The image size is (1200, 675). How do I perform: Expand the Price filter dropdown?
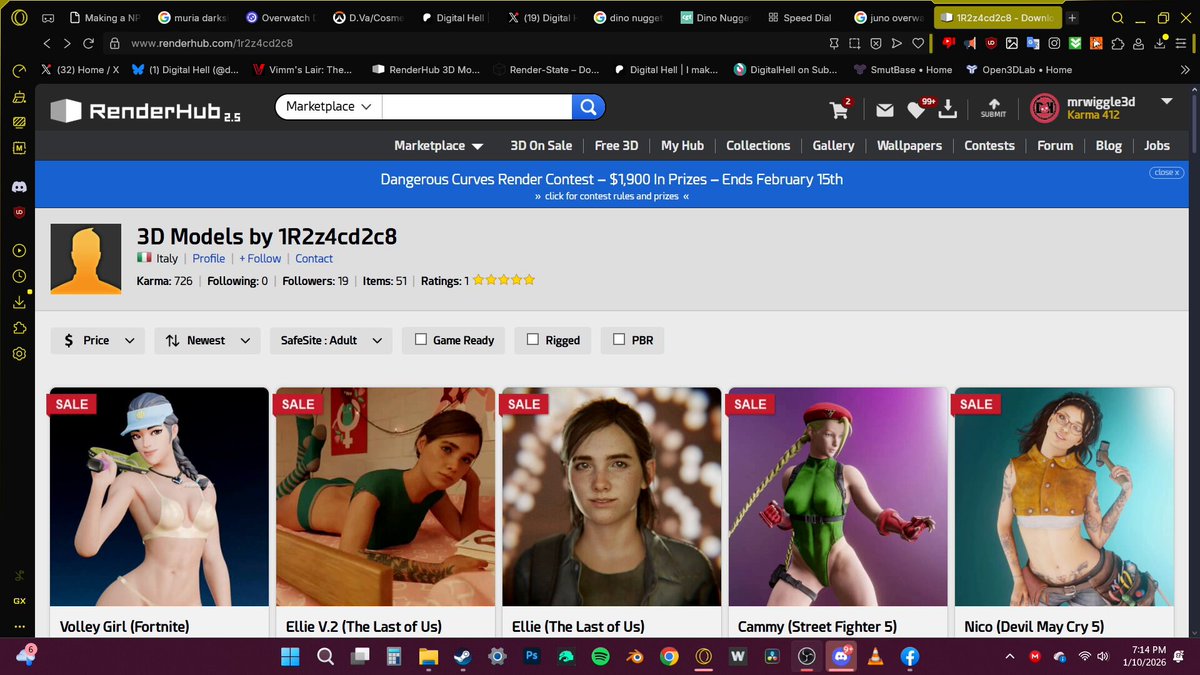click(98, 340)
